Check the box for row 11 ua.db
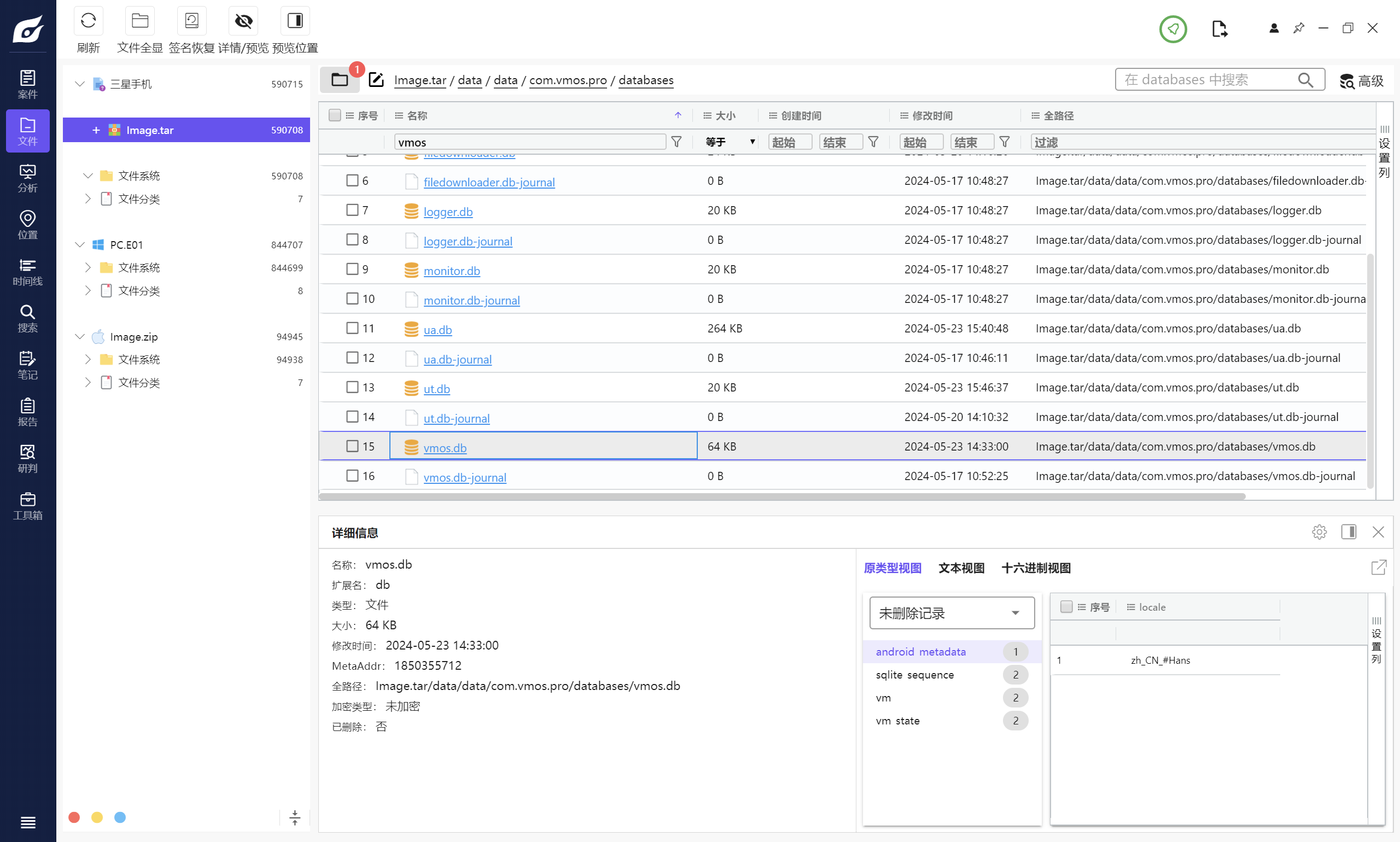1400x842 pixels. tap(352, 328)
